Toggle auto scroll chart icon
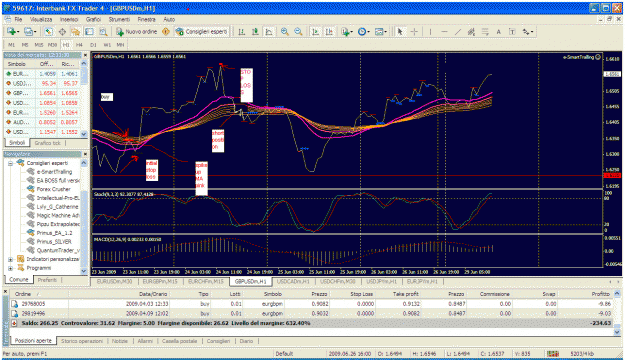Screen dimensions: 625x360 pyautogui.click(x=315, y=31)
